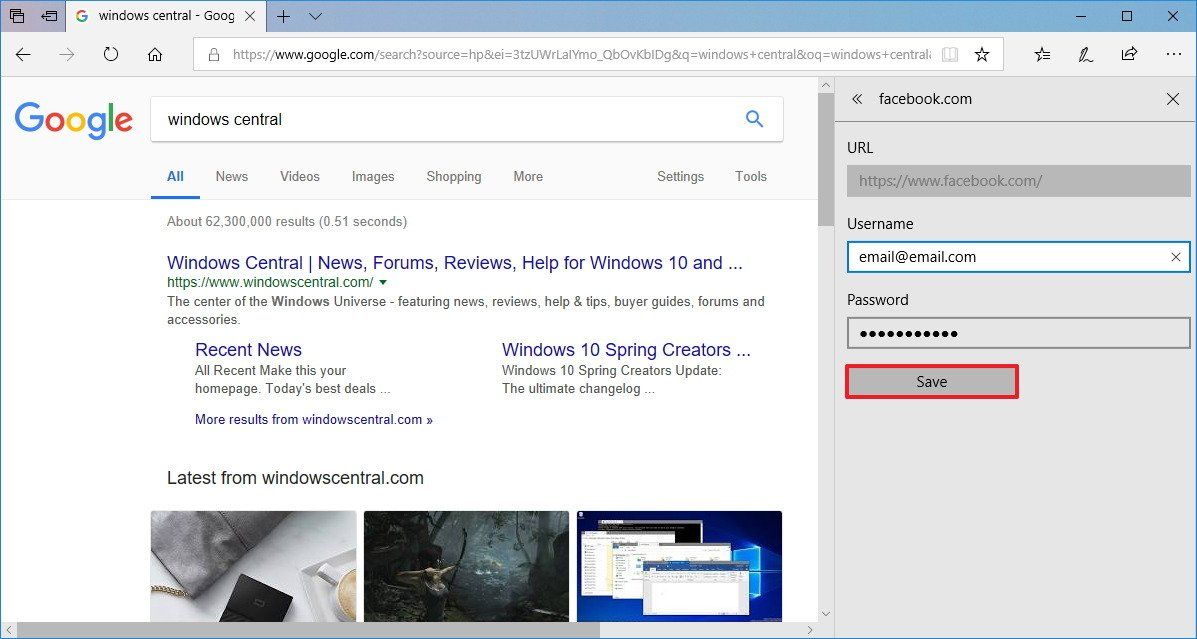
Task: Select the Images results tab
Action: (372, 176)
